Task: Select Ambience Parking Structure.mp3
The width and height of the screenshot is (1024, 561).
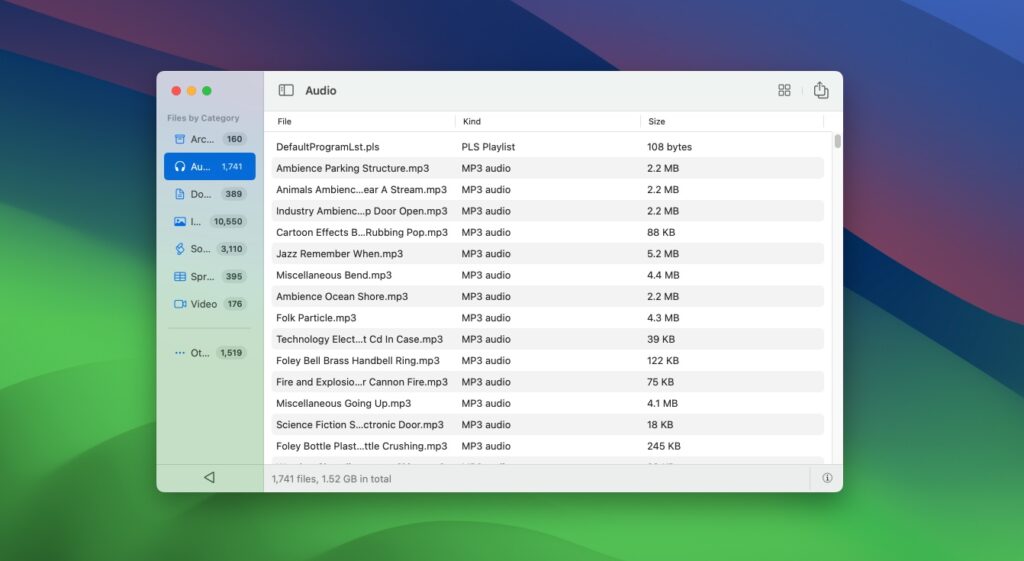Action: click(352, 168)
